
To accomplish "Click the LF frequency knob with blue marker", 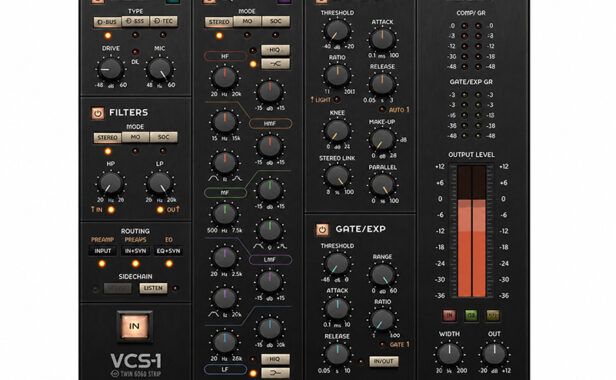I will 225,342.
